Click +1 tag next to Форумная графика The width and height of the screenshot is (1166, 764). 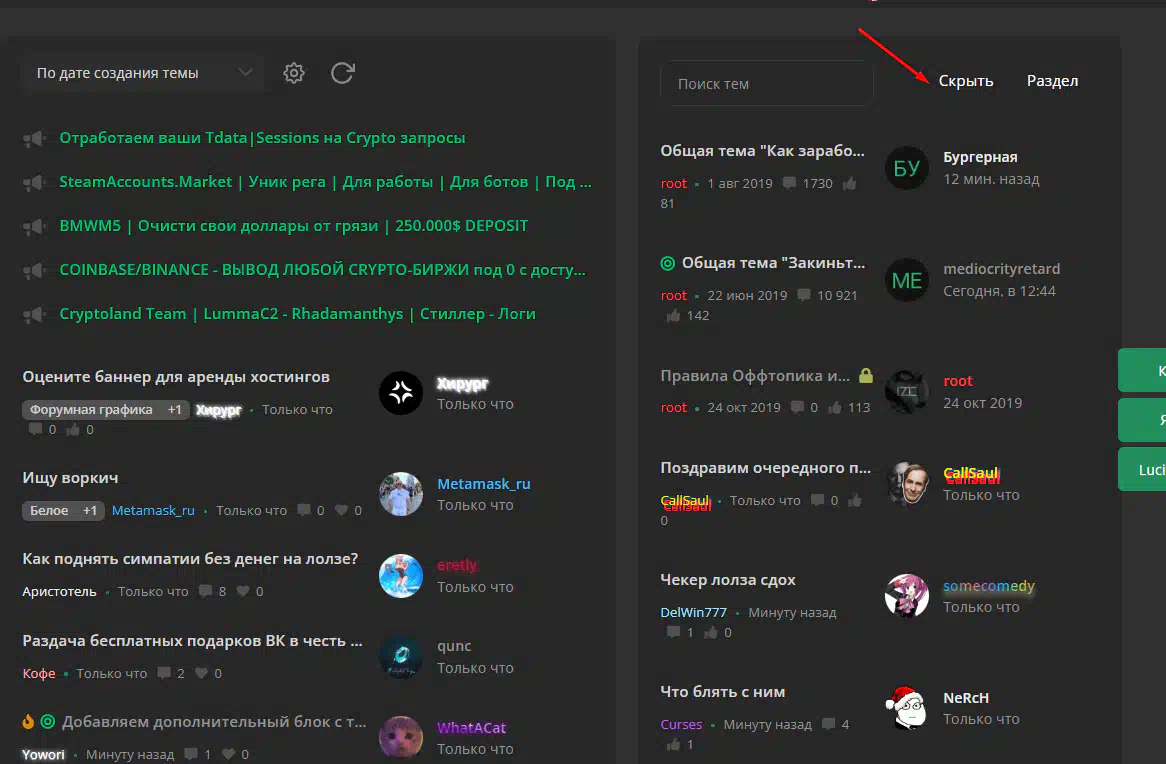[175, 409]
